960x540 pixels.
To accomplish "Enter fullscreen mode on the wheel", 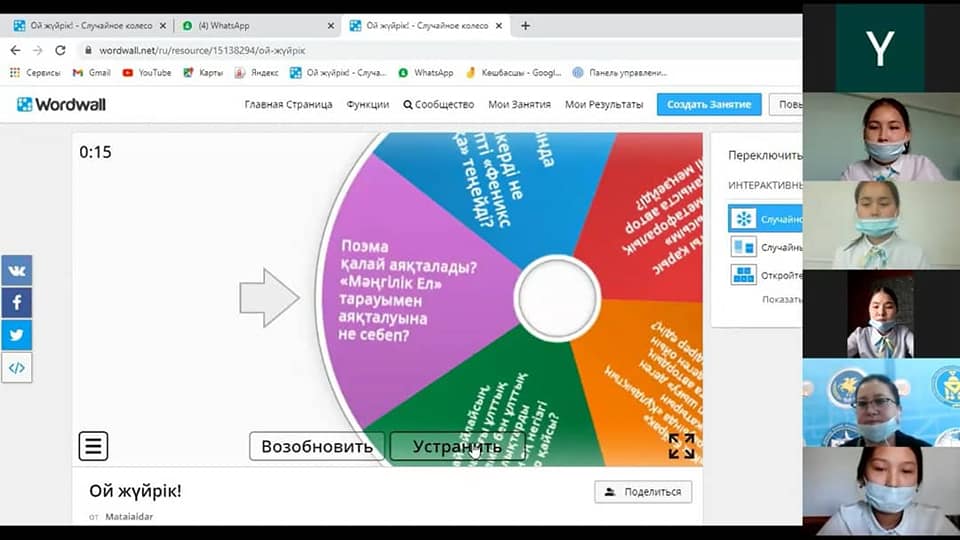I will pyautogui.click(x=681, y=446).
